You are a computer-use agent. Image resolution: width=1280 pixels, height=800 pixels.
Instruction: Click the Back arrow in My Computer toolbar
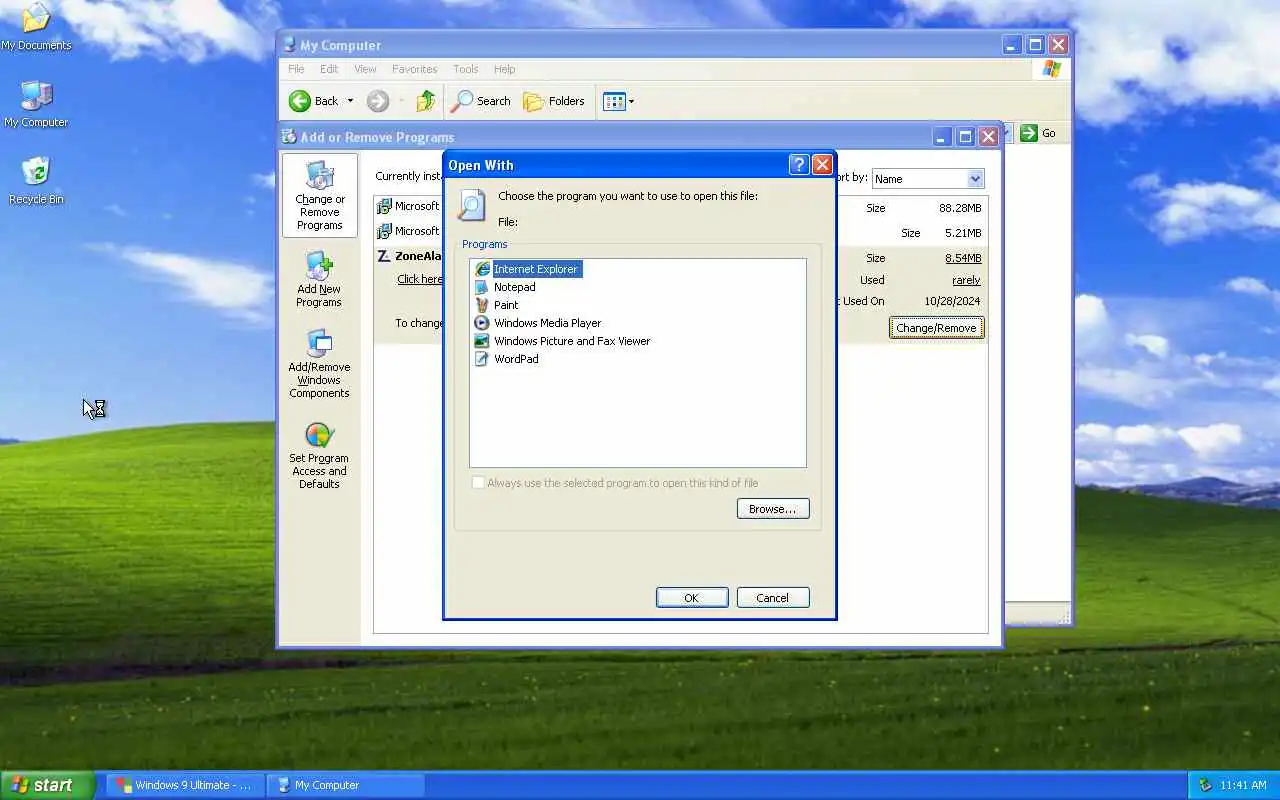point(314,101)
